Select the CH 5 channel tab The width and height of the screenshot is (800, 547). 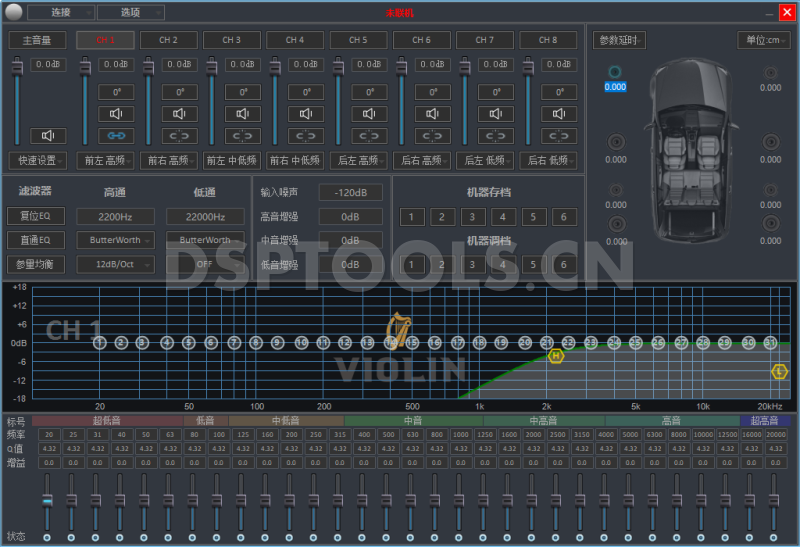357,40
